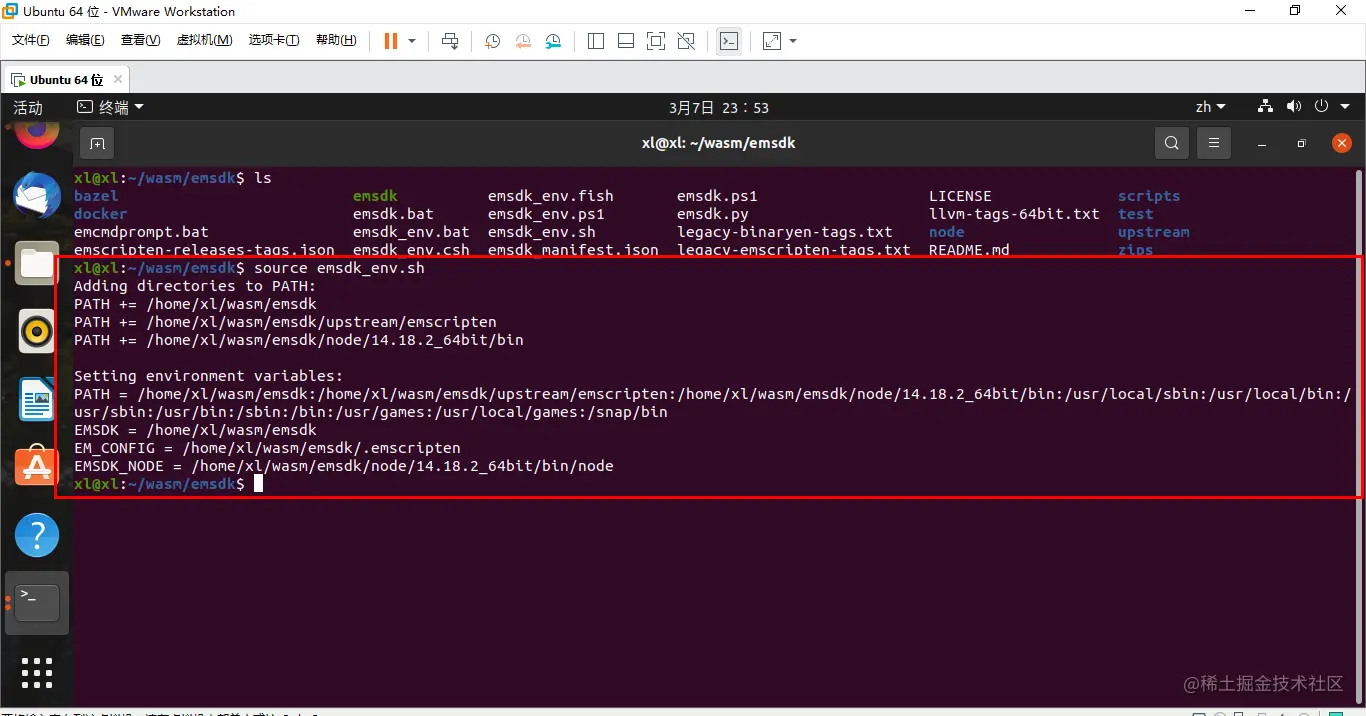Expand the stretch display dropdown arrow
Screen dimensions: 1366x716
(793, 41)
